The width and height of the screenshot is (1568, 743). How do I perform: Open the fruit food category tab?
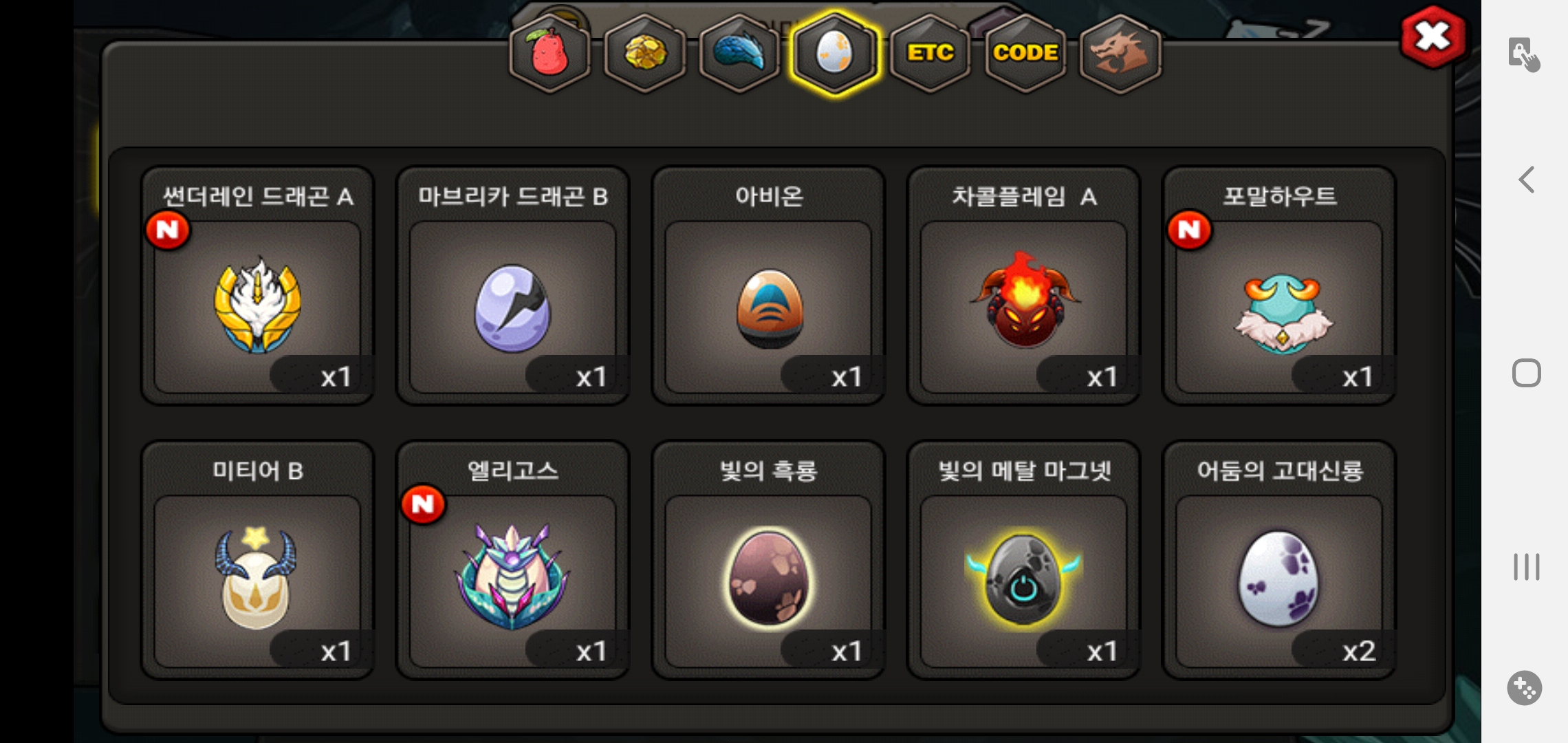point(549,54)
